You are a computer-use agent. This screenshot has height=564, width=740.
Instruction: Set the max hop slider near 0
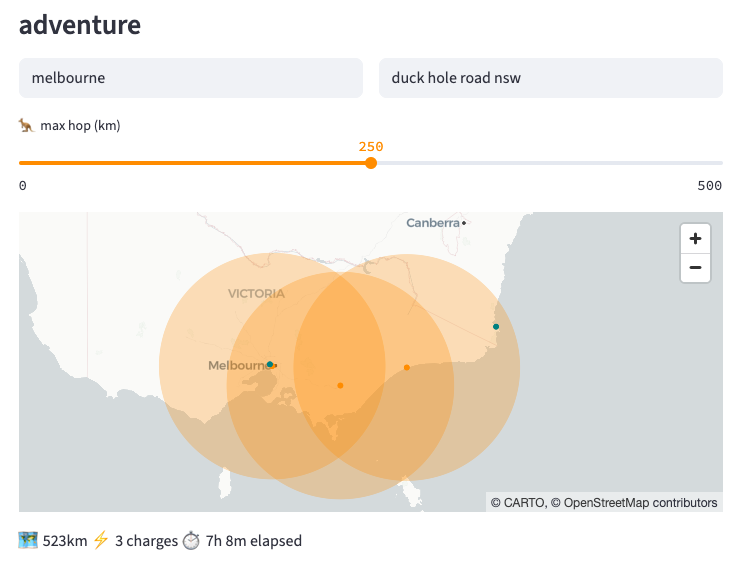tap(22, 163)
